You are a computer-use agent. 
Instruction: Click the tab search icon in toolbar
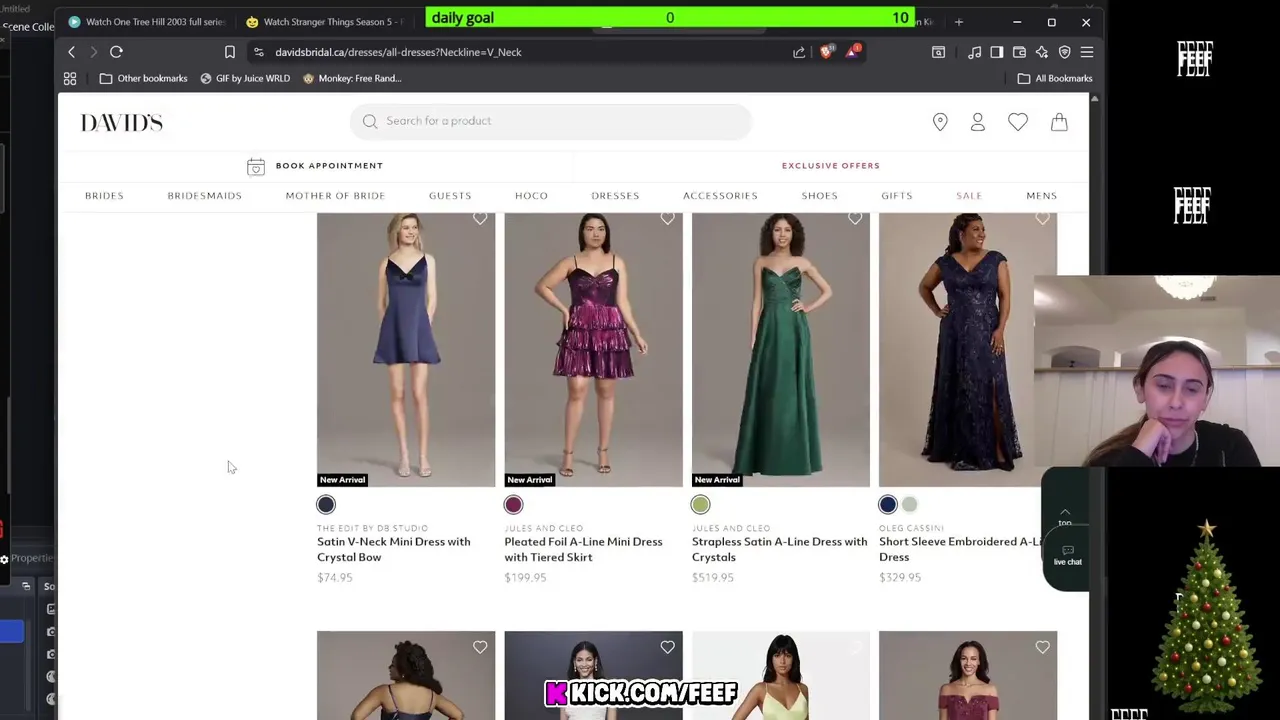938,52
